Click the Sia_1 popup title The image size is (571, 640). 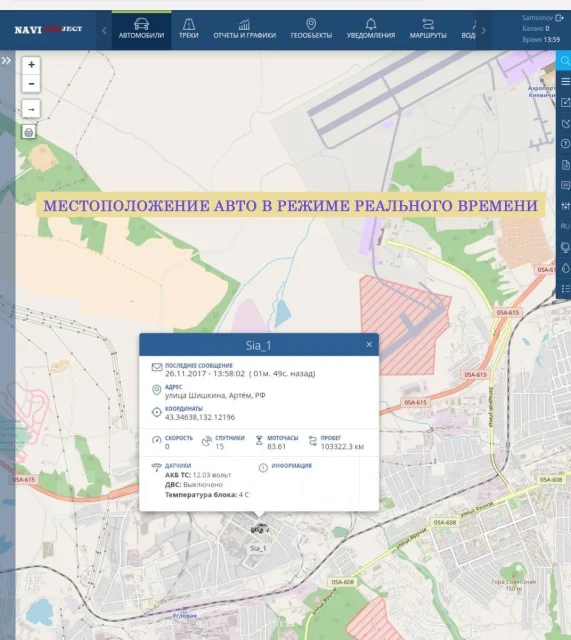258,345
